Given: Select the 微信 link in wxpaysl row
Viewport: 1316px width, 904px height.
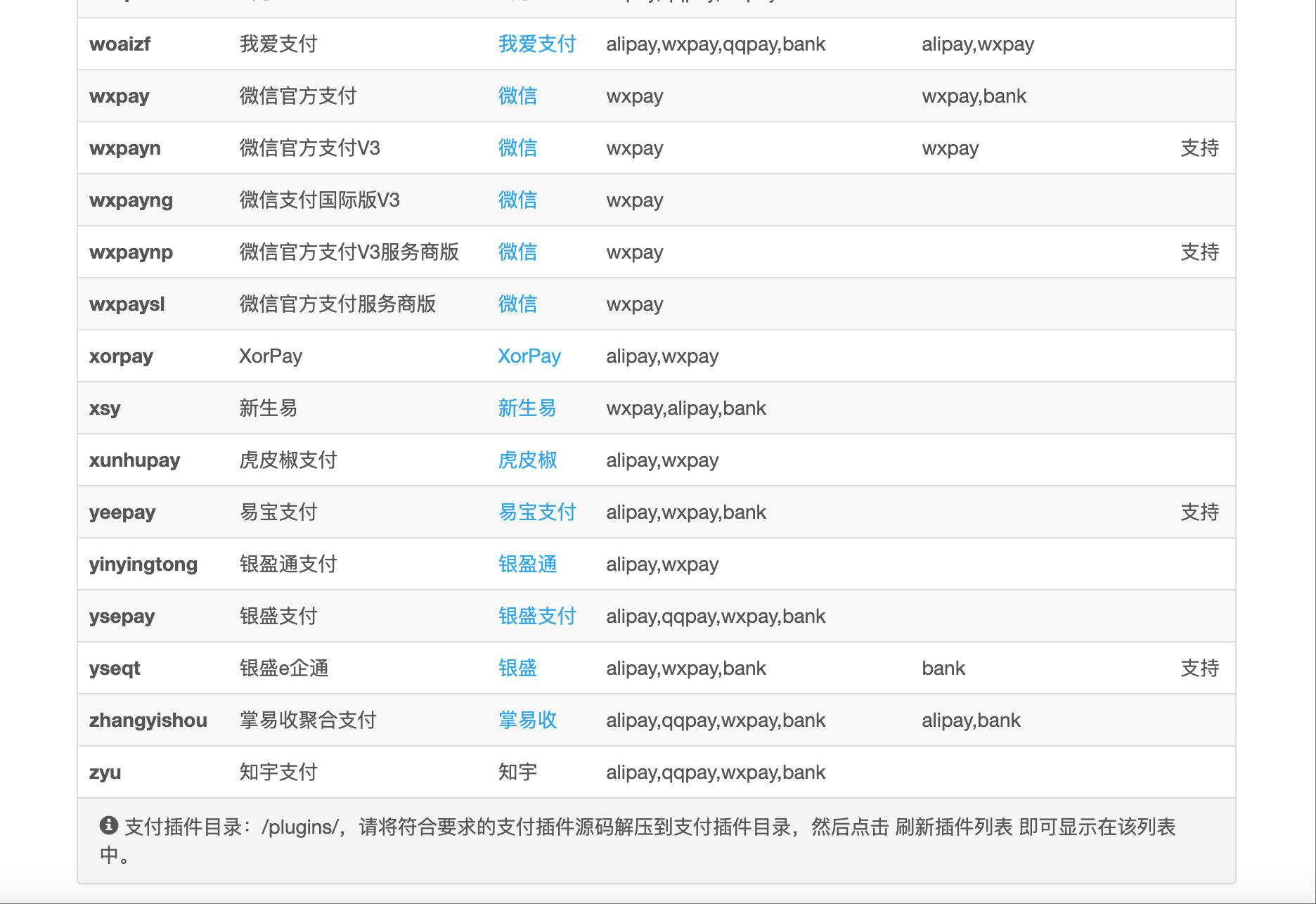Looking at the screenshot, I should [517, 304].
